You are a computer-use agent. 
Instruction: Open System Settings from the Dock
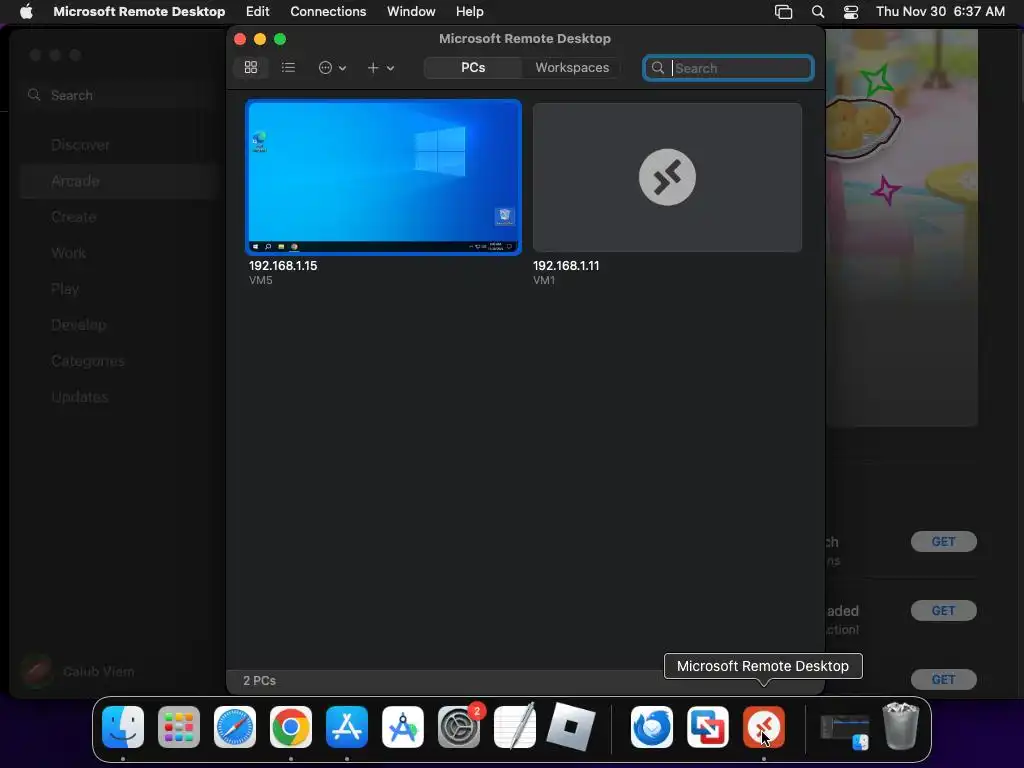(x=459, y=727)
